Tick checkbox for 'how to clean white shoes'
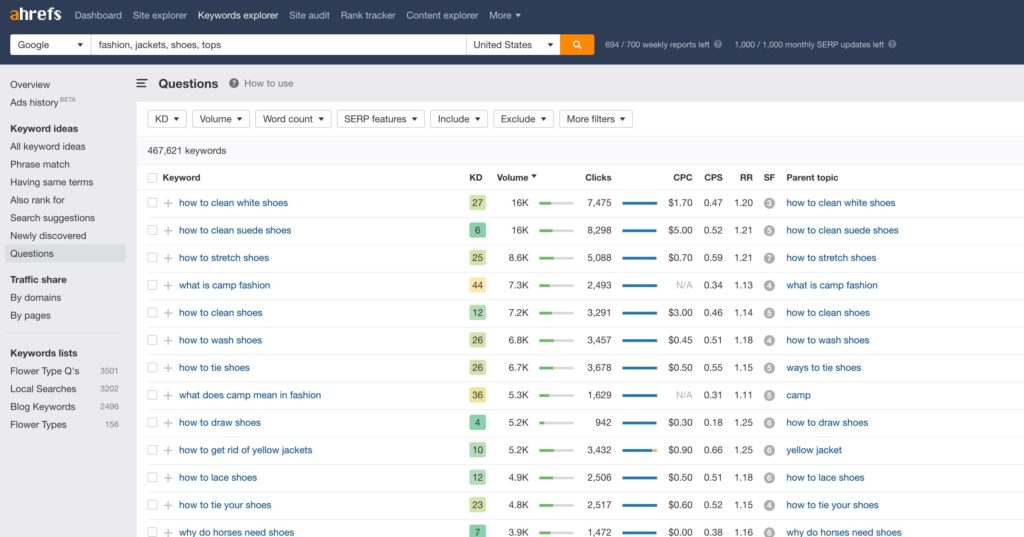Screen dimensions: 1024x537 pos(152,203)
